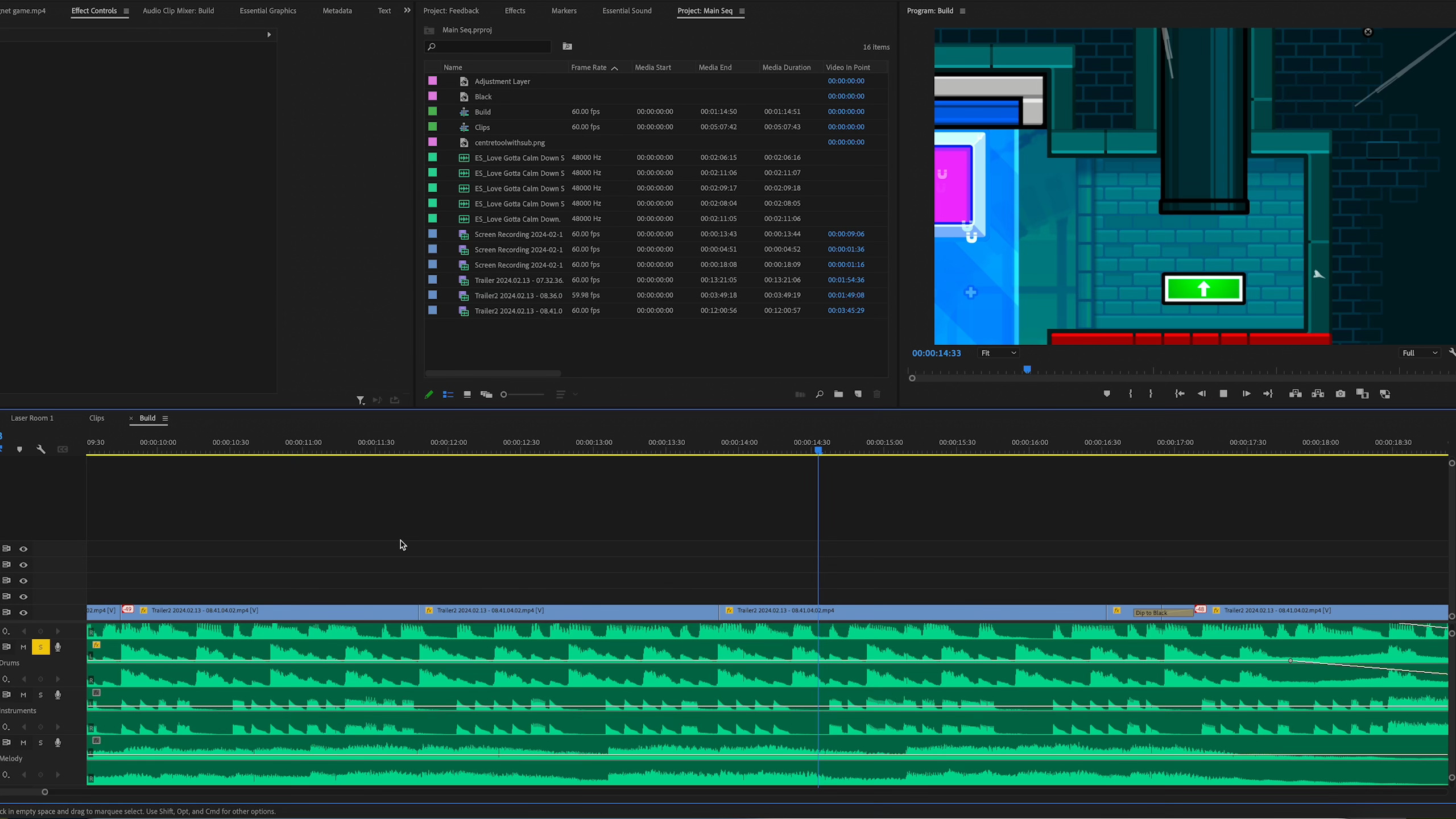This screenshot has width=1456, height=819.
Task: Toggle the topmost video track eye visibility
Action: pos(23,549)
